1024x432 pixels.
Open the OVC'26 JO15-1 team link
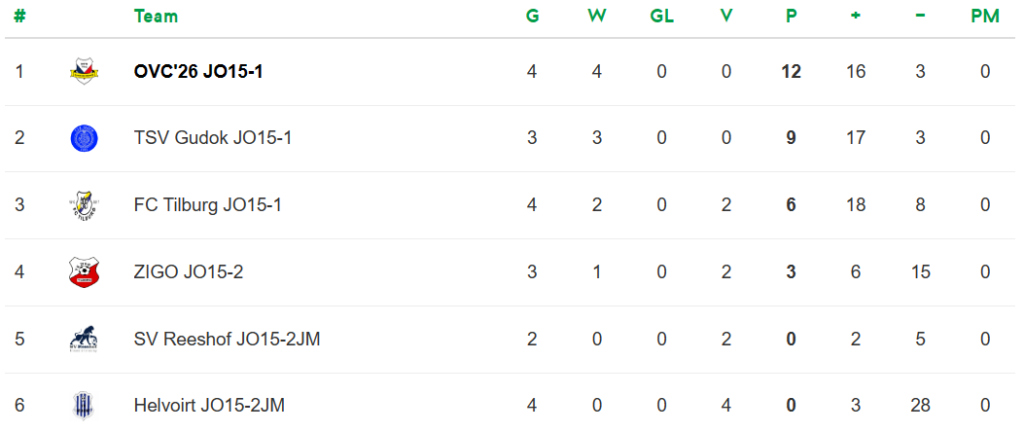coord(198,71)
